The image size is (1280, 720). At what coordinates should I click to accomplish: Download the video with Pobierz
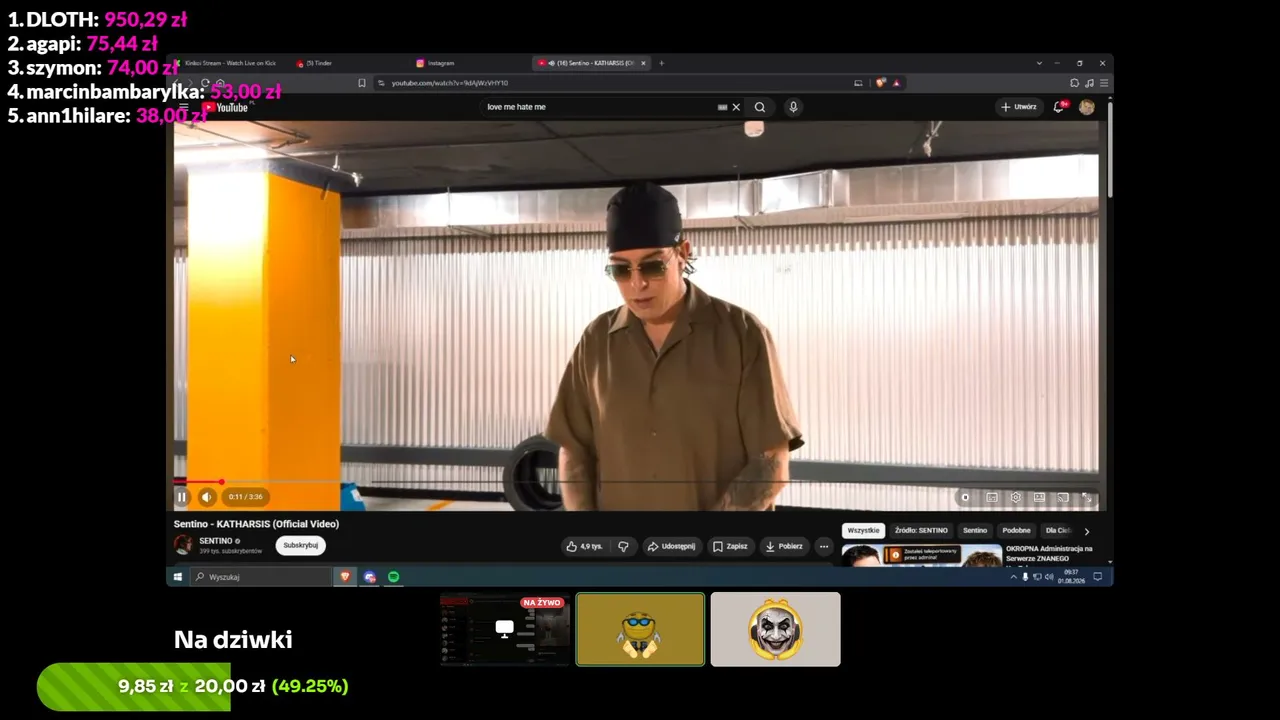[x=784, y=546]
